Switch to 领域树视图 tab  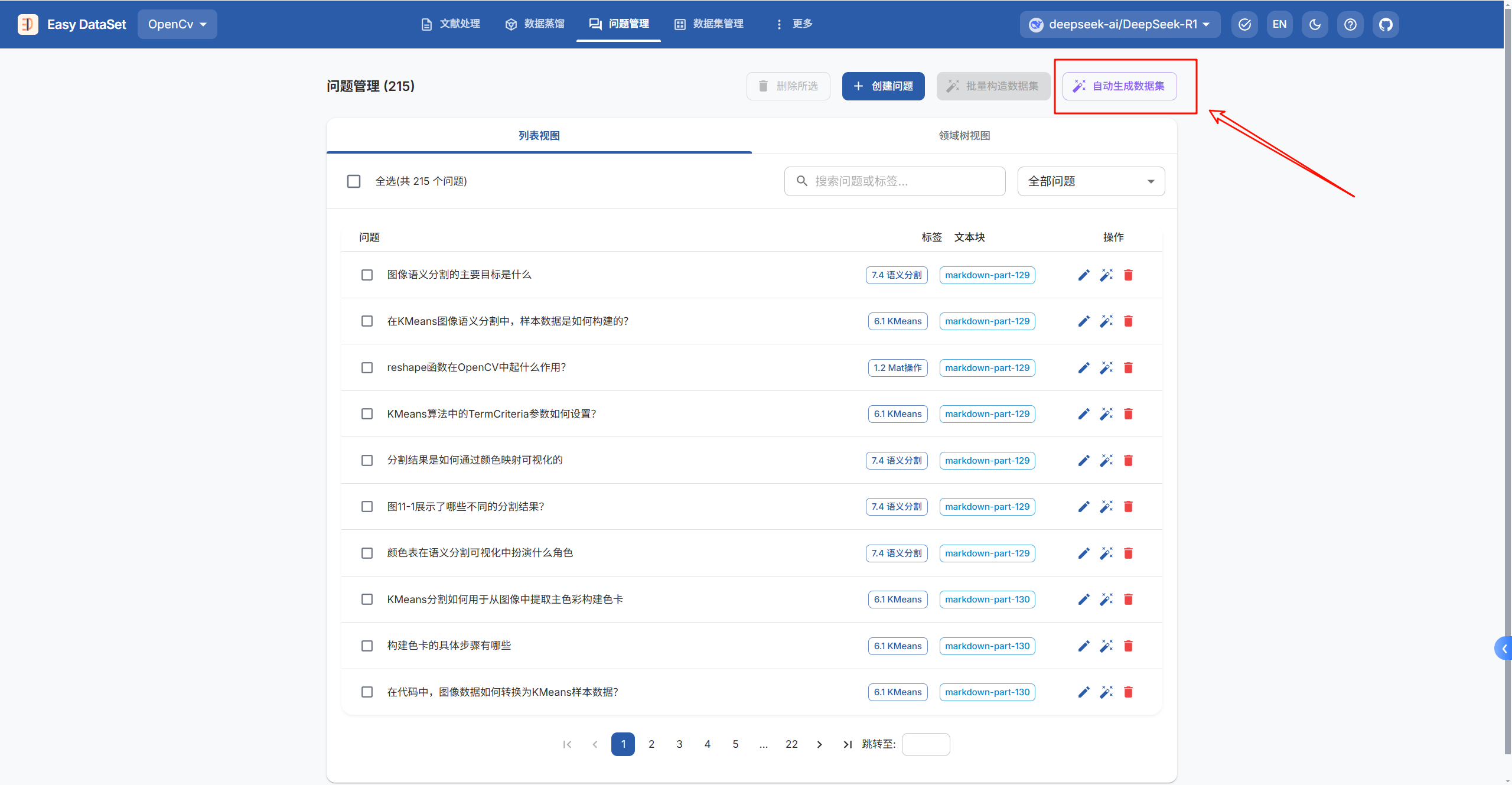pyautogui.click(x=964, y=136)
